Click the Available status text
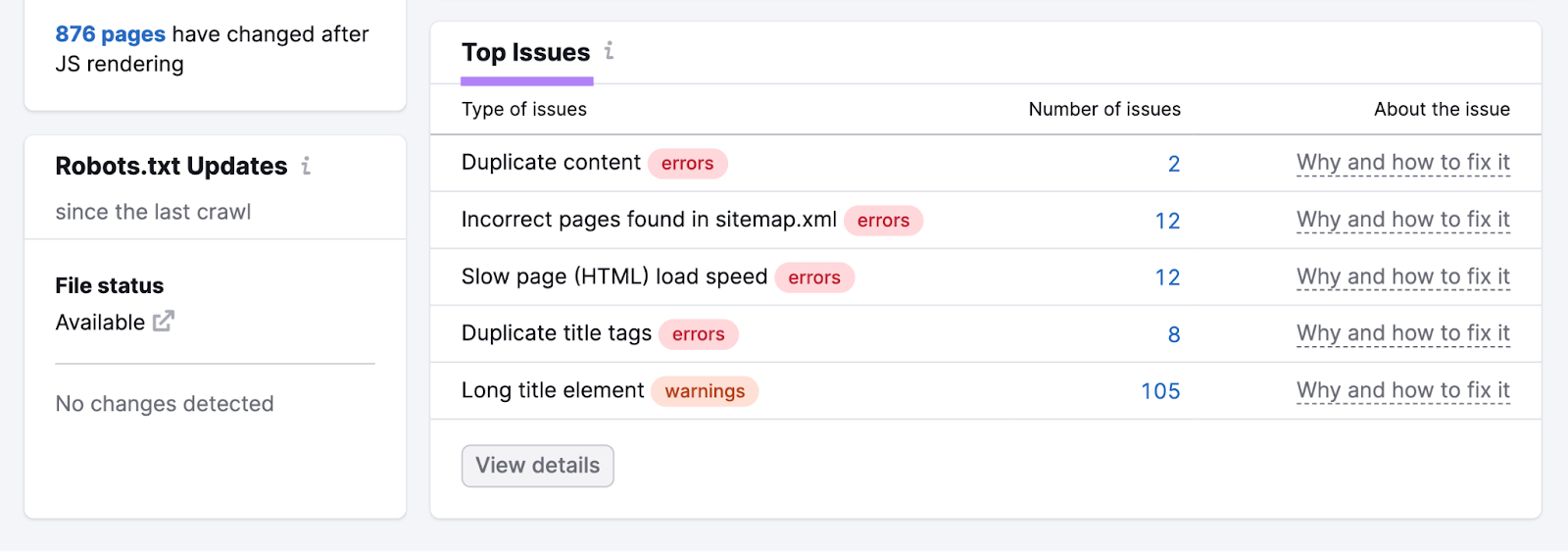 [100, 323]
